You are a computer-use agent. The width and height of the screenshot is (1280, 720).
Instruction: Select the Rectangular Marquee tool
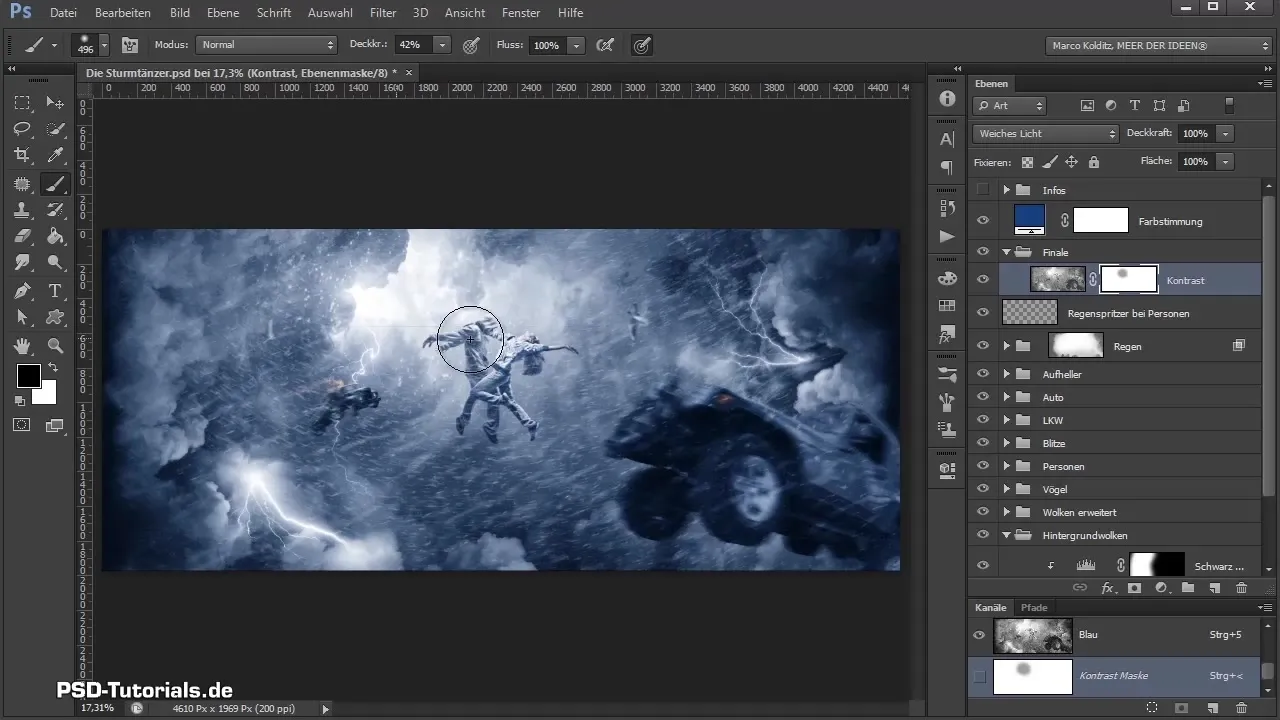[x=23, y=103]
